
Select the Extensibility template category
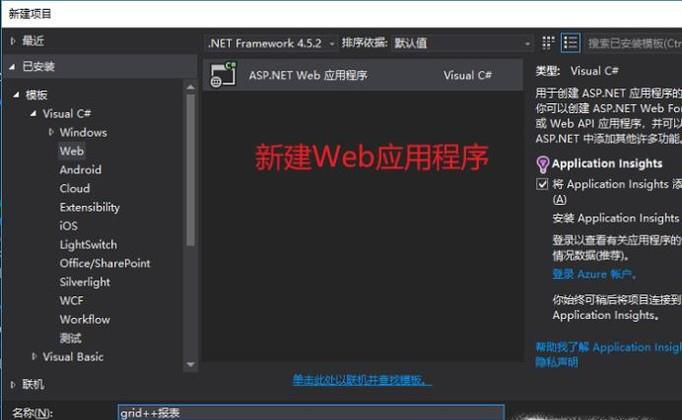tap(90, 207)
